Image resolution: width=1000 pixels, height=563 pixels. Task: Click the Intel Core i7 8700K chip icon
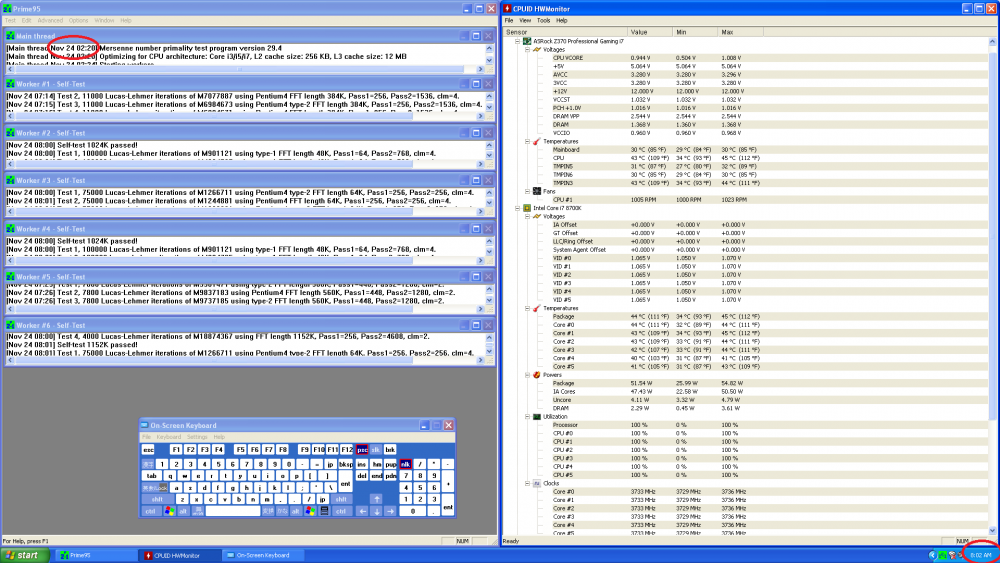(527, 208)
